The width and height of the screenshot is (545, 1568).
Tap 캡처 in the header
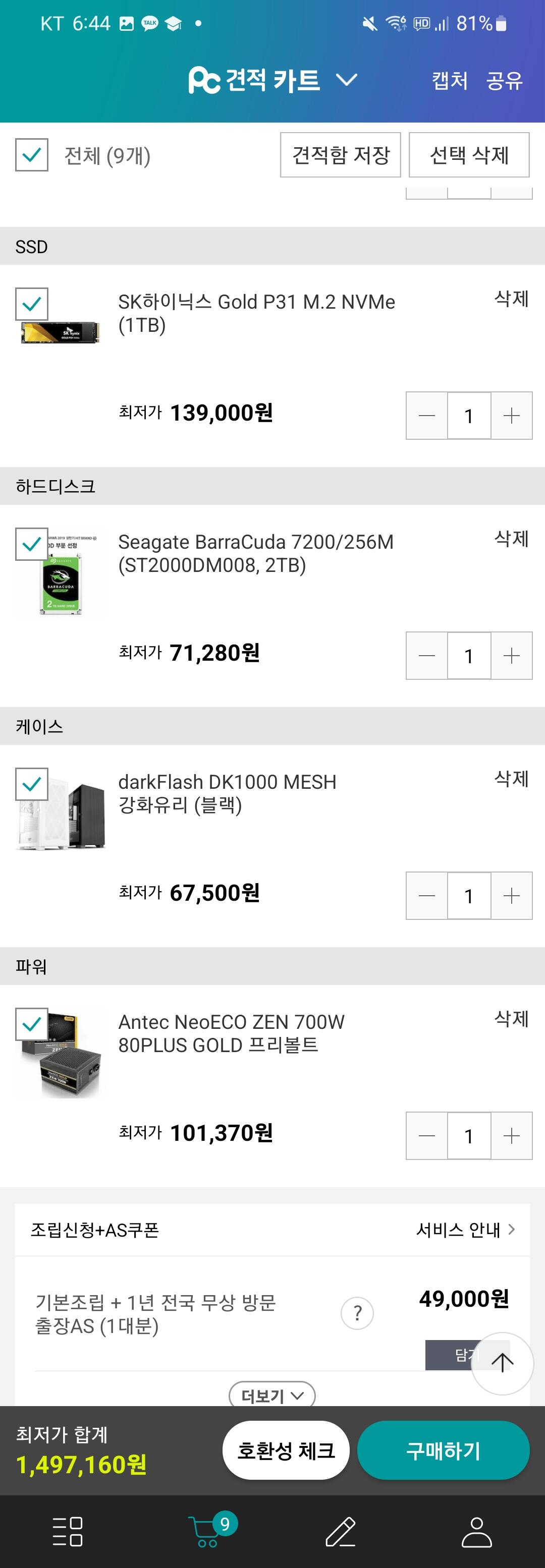(450, 80)
